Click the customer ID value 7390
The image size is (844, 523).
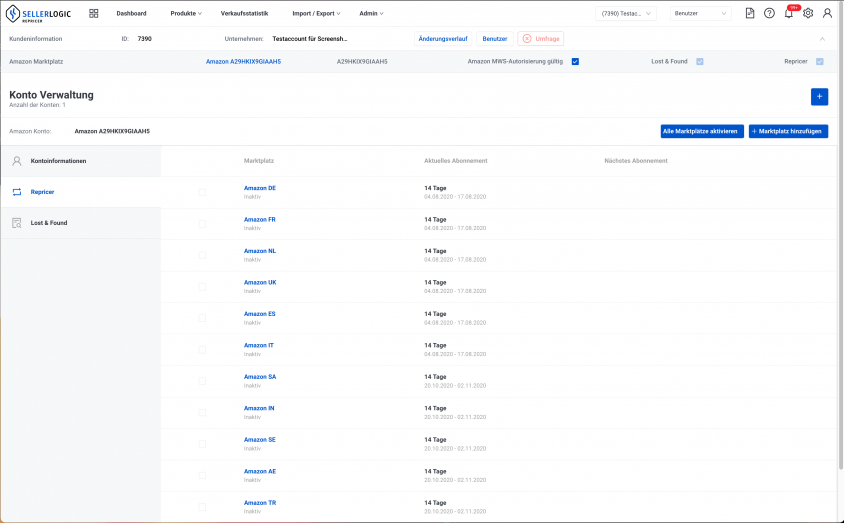145,39
